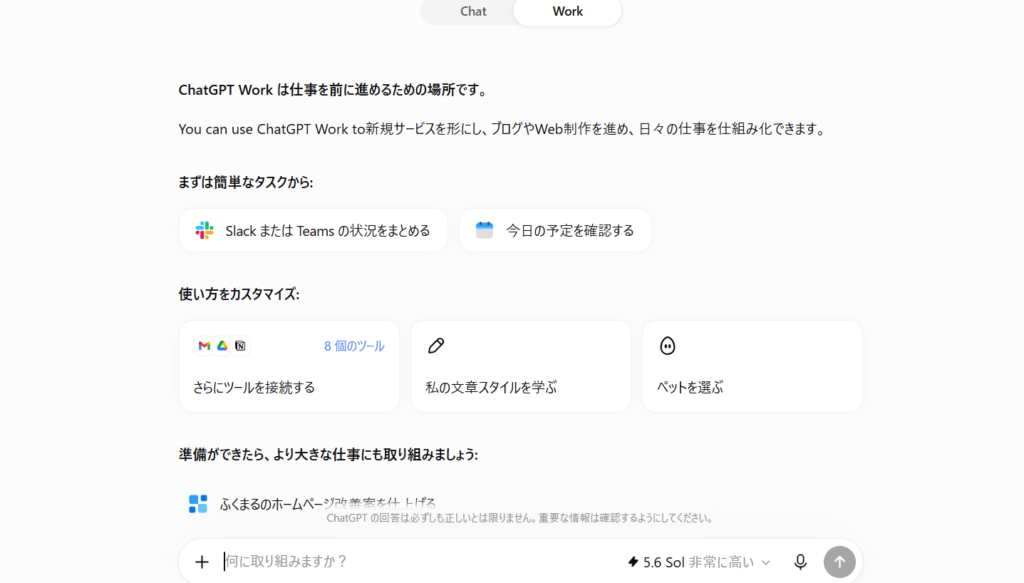
Task: Click the Slack logo icon
Action: coord(204,230)
